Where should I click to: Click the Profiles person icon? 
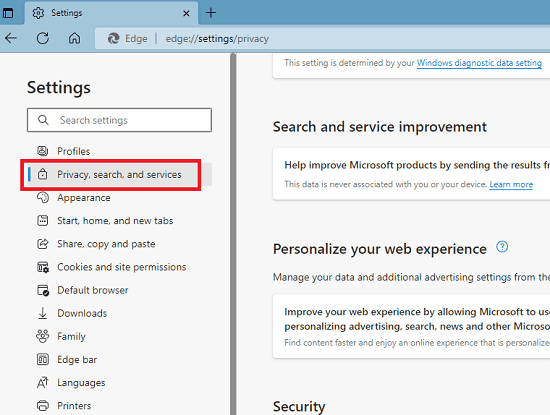(42, 151)
